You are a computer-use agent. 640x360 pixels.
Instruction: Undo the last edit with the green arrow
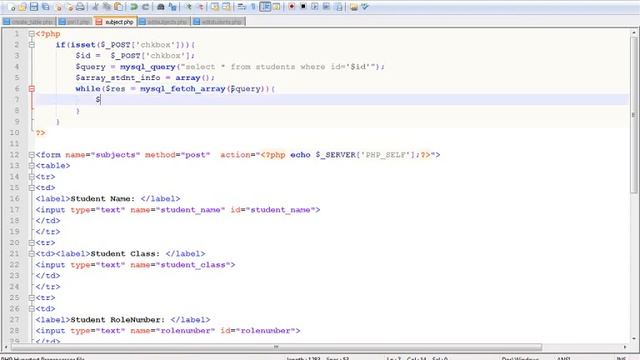[x=133, y=7]
